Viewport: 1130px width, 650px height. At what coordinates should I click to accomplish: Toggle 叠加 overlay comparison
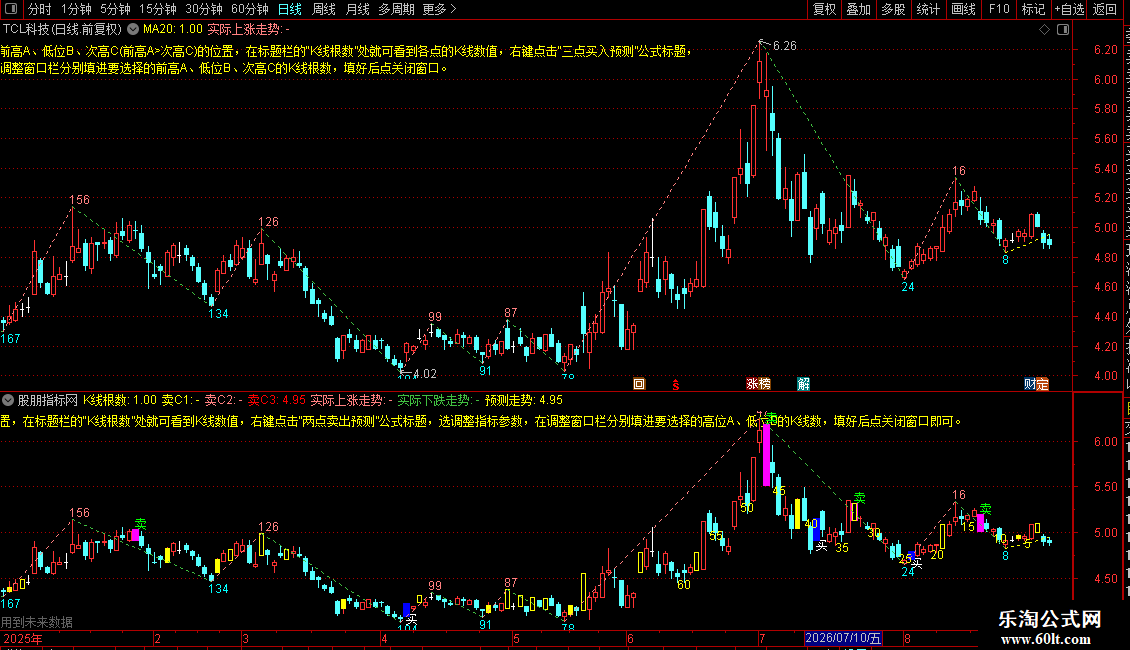858,9
